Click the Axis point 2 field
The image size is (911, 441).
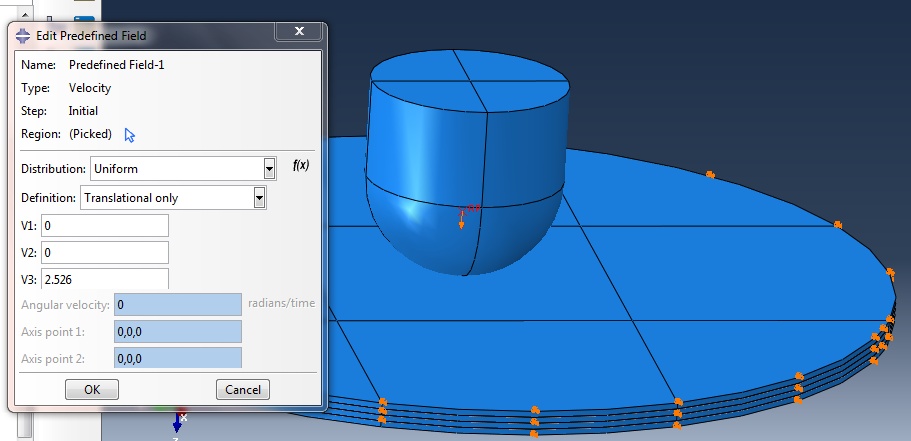178,358
